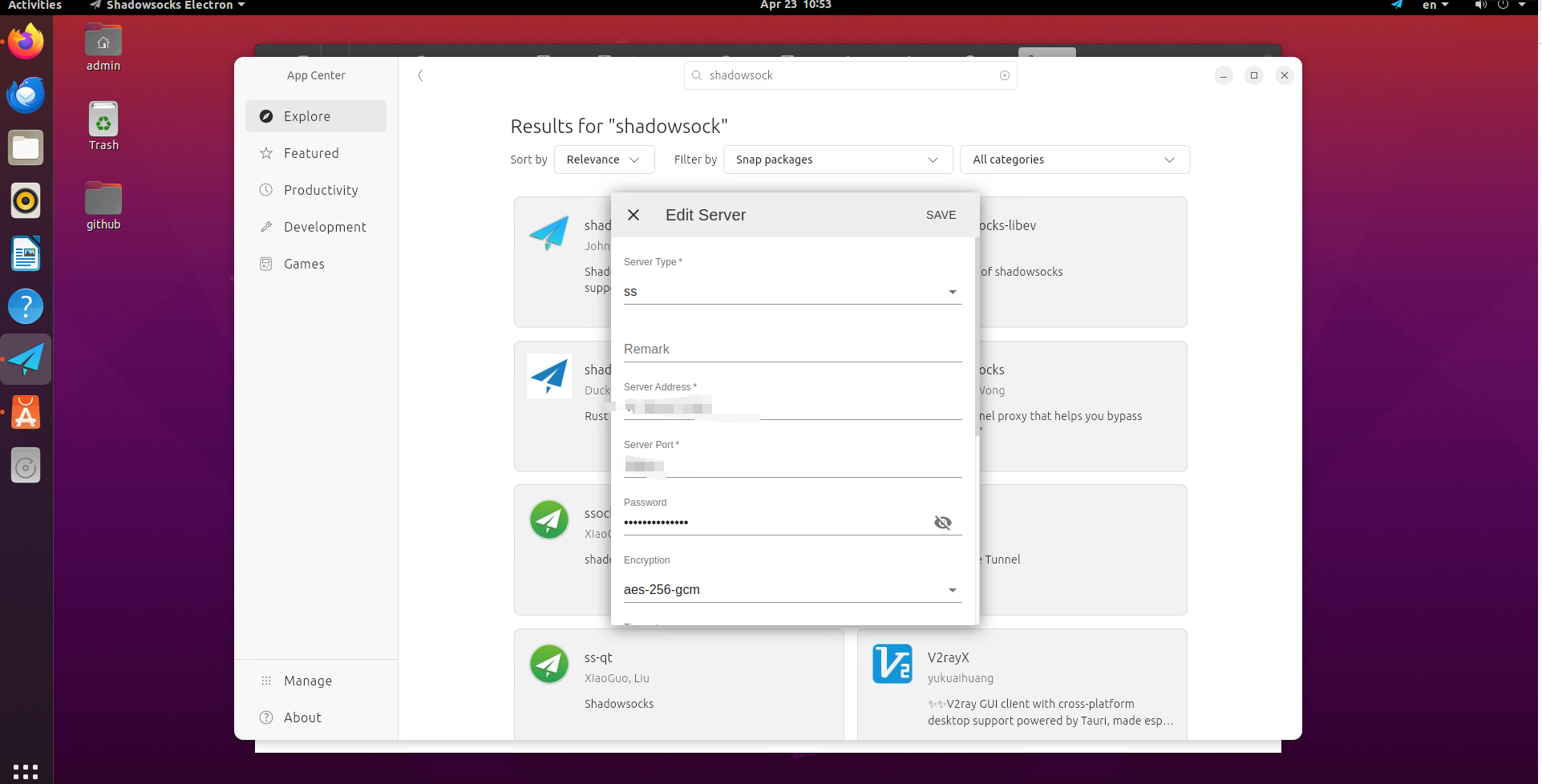Launch Thunderbird mail client

coord(26,95)
